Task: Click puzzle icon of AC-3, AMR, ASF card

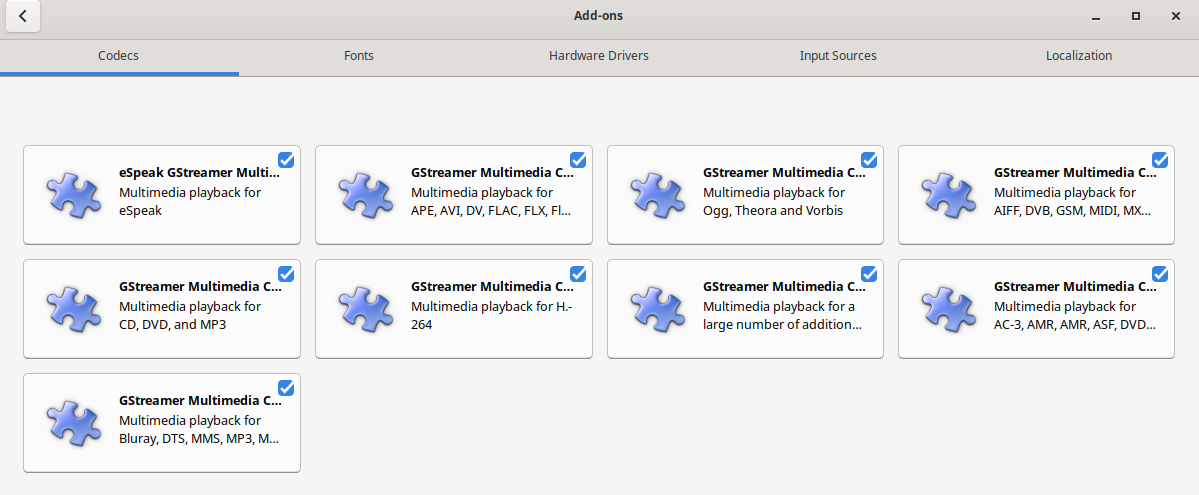Action: pos(949,308)
